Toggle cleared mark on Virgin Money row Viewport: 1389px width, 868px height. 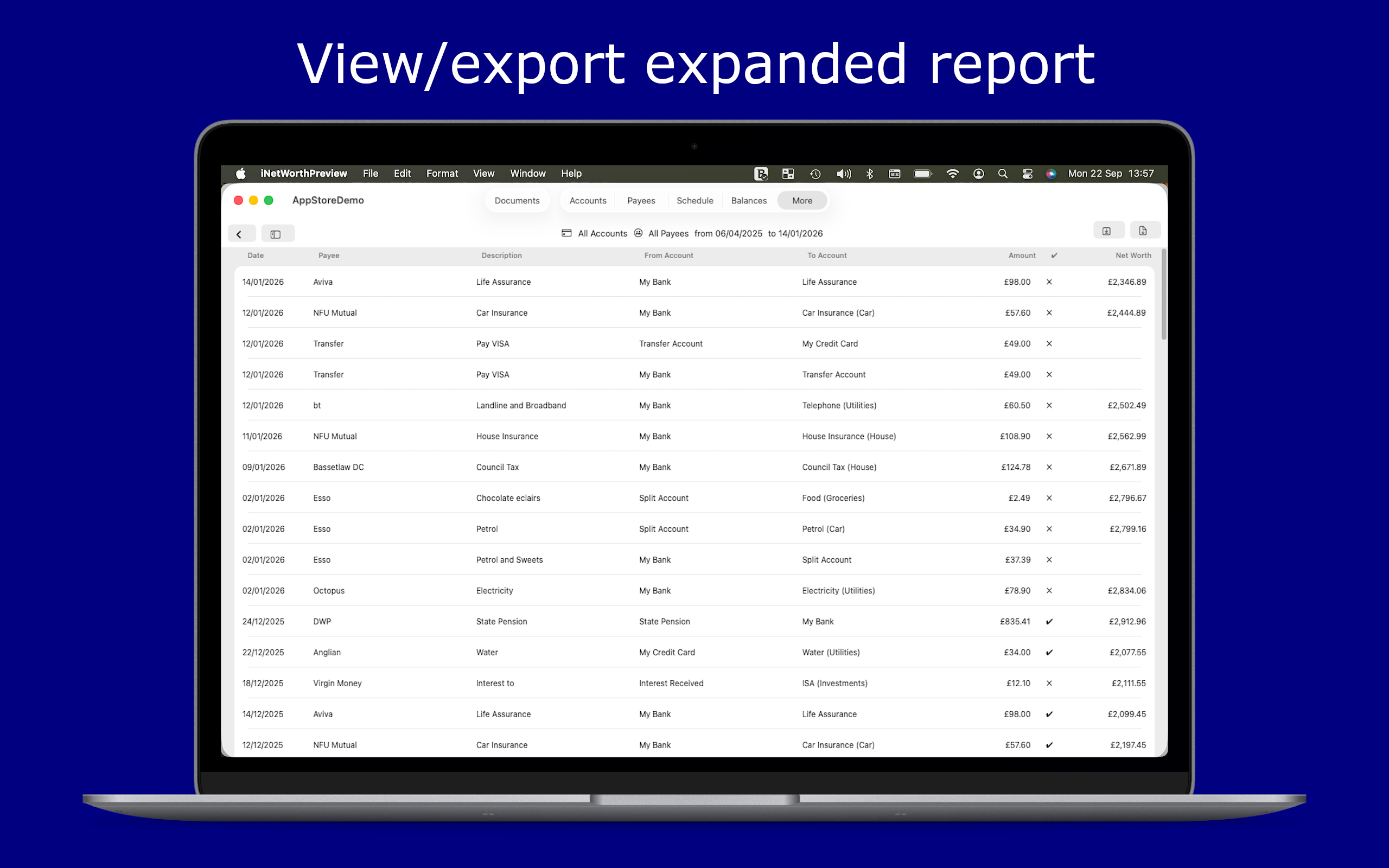(1049, 683)
